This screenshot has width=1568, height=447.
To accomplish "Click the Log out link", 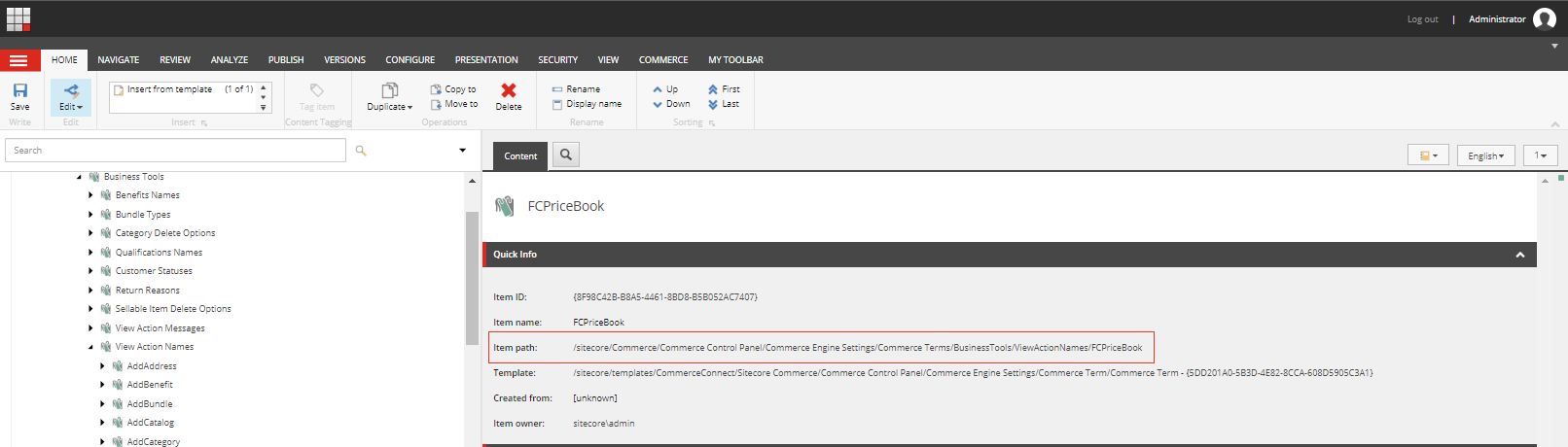I will pos(1422,19).
